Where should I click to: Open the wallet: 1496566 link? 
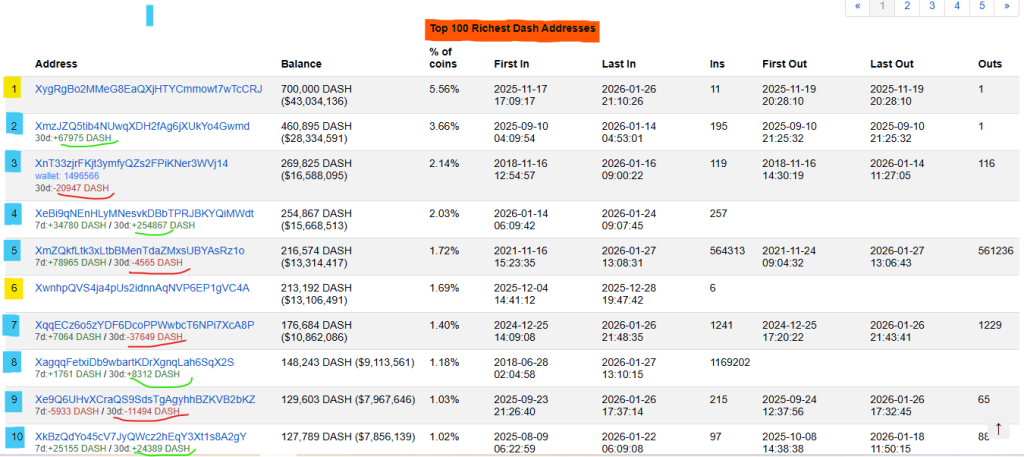point(67,175)
